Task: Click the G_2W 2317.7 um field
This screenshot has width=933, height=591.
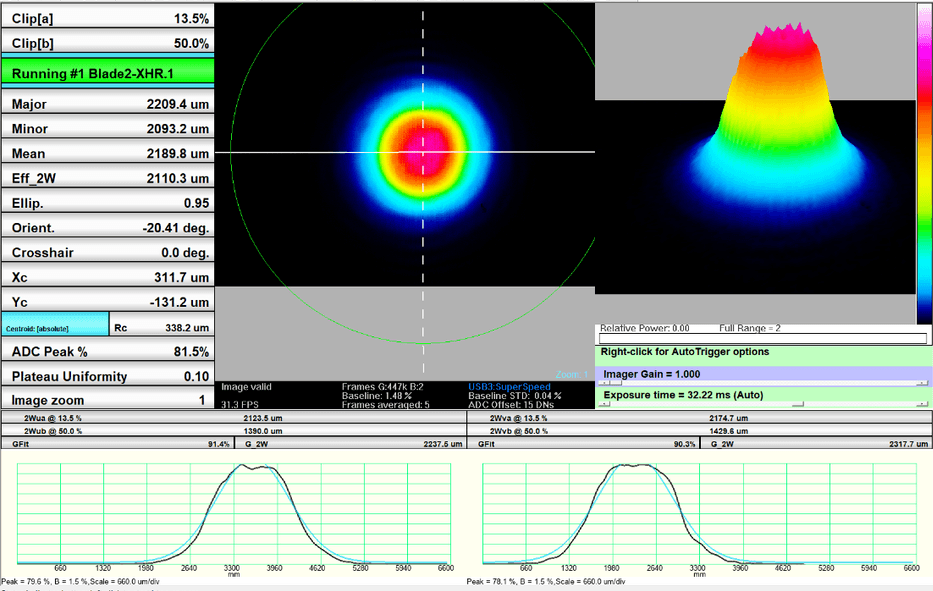Action: click(x=816, y=444)
